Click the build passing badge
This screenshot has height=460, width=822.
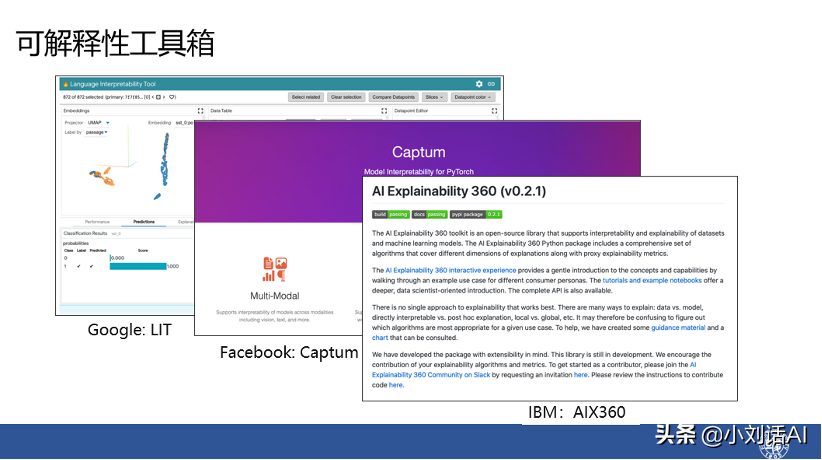pyautogui.click(x=391, y=214)
